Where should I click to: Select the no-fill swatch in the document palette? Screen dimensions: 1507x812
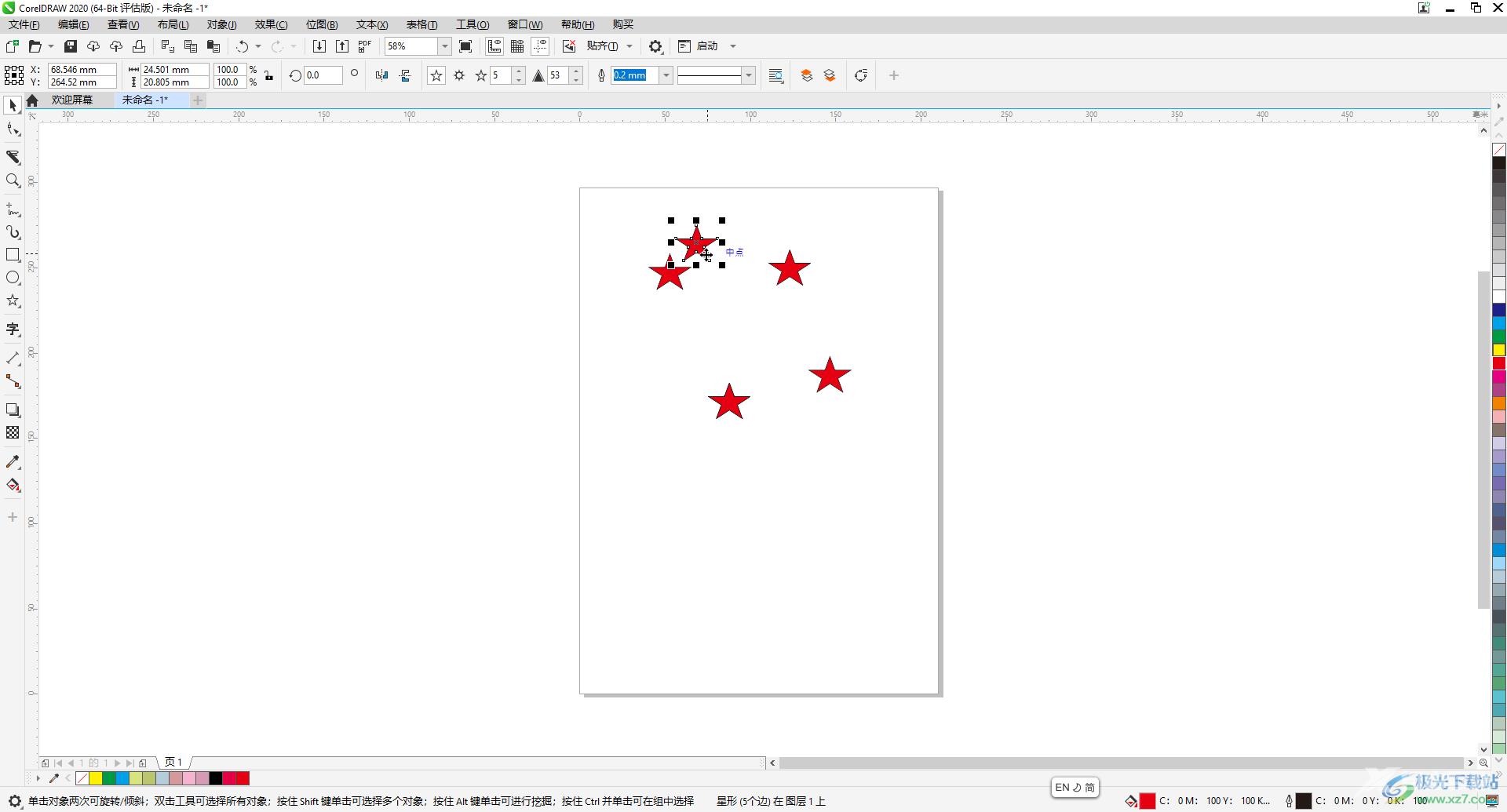[x=82, y=778]
